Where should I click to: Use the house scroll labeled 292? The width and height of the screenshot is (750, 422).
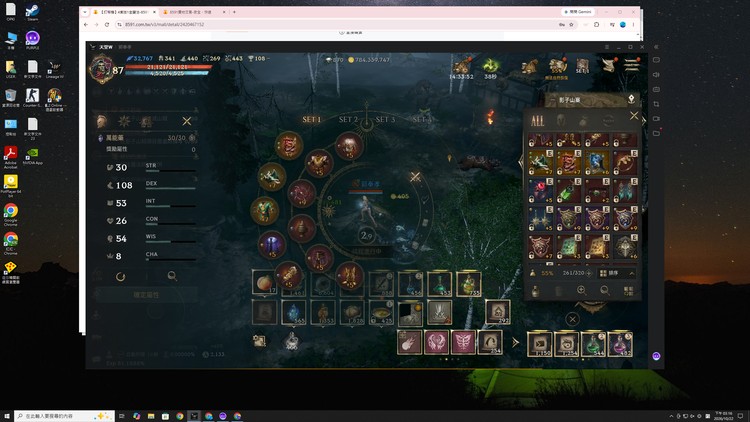pos(498,312)
